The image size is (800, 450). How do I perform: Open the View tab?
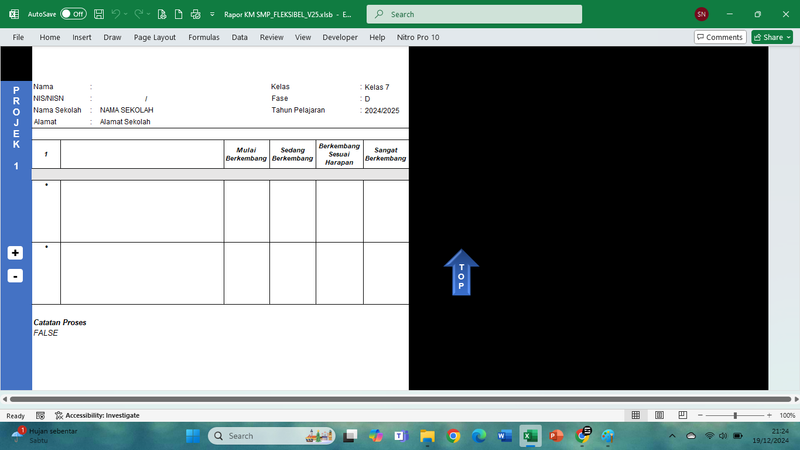tap(303, 37)
